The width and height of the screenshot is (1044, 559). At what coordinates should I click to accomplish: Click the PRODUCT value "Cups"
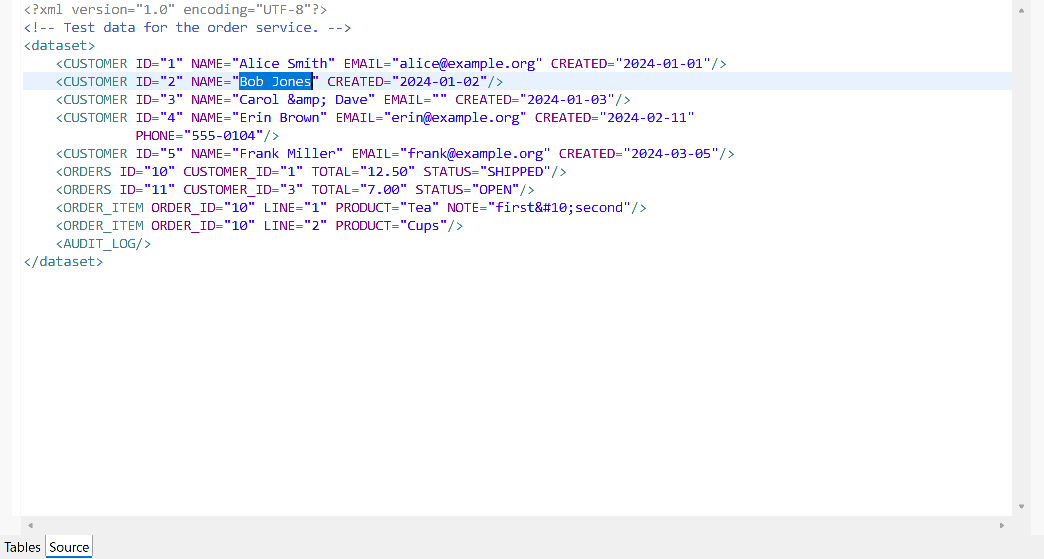point(423,225)
